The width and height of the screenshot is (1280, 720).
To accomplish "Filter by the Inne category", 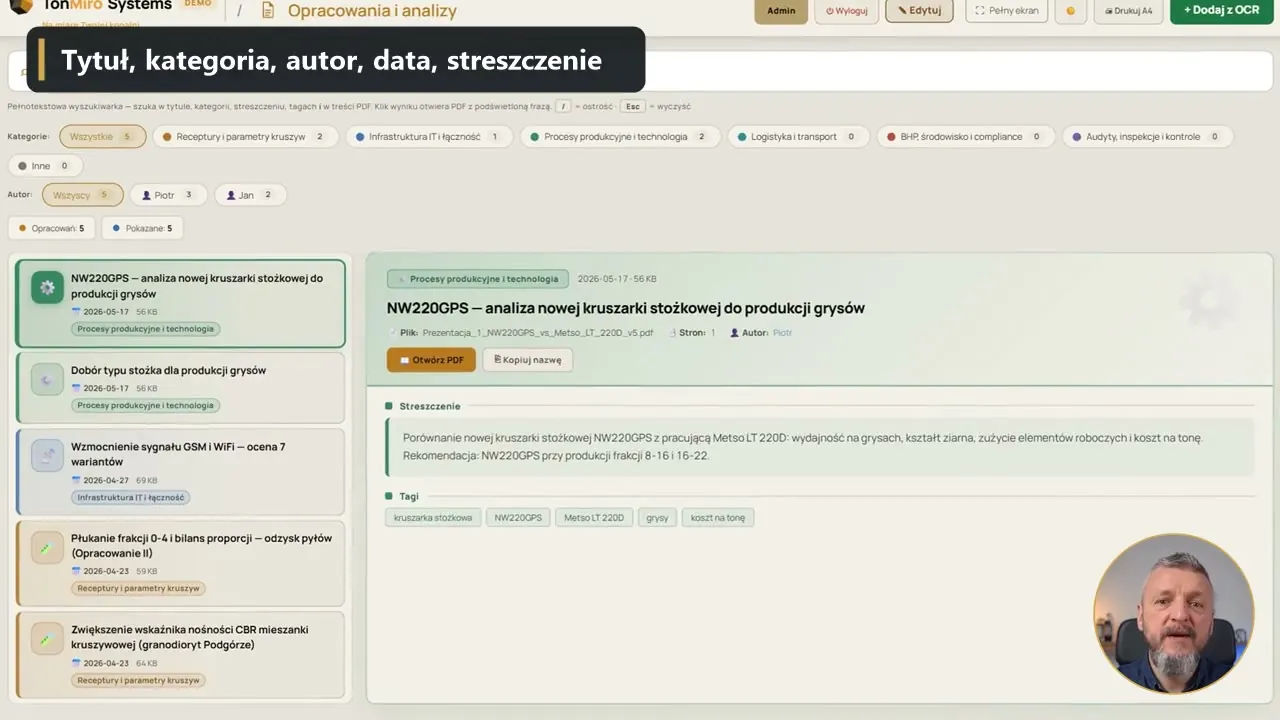I will coord(44,166).
